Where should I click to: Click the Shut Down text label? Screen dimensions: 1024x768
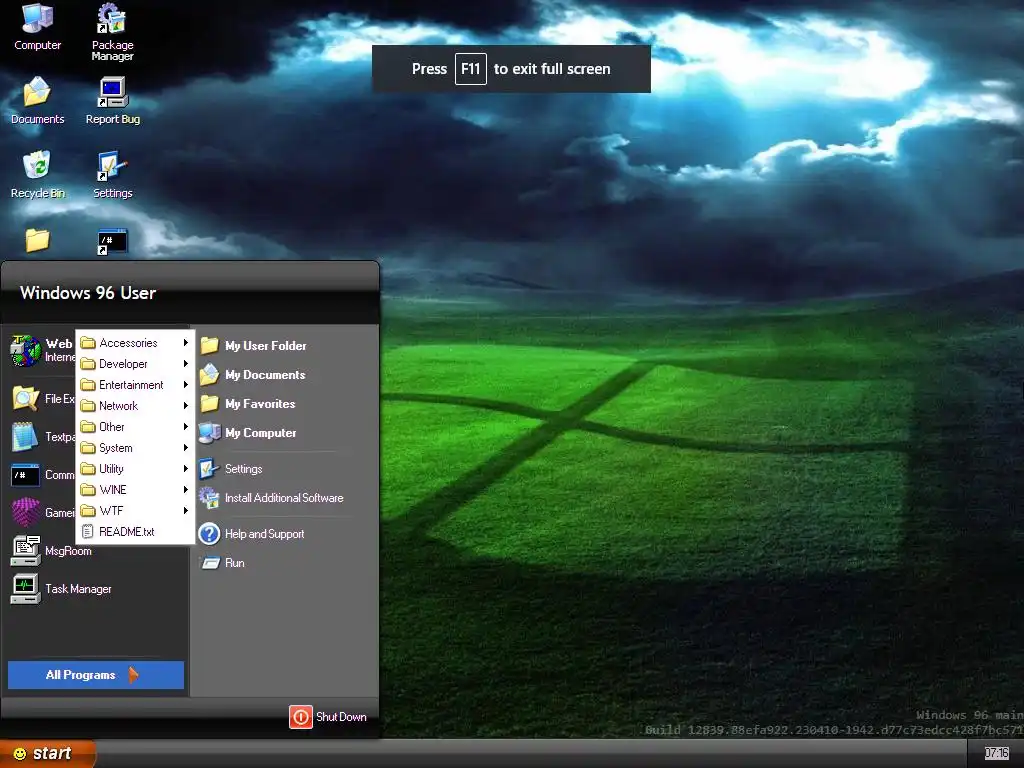[341, 716]
